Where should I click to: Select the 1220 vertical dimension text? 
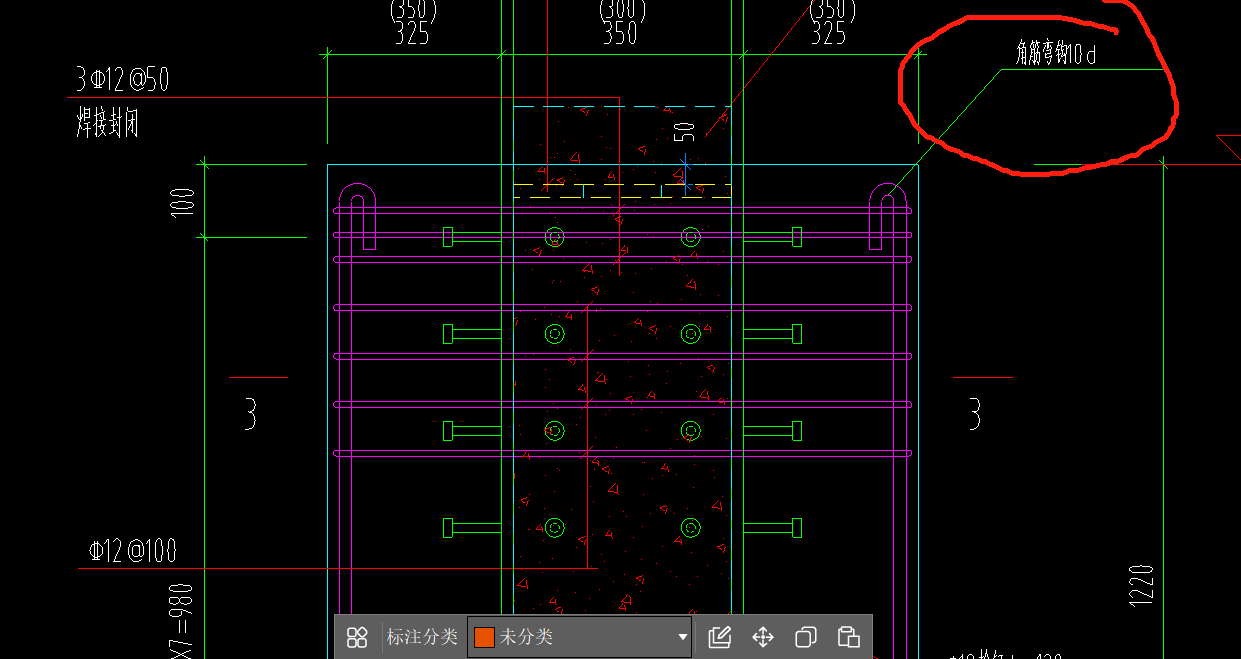point(1142,585)
